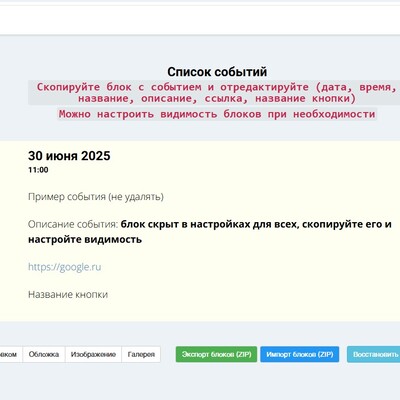
Task: Click the event time 11:00
Action: pyautogui.click(x=38, y=170)
